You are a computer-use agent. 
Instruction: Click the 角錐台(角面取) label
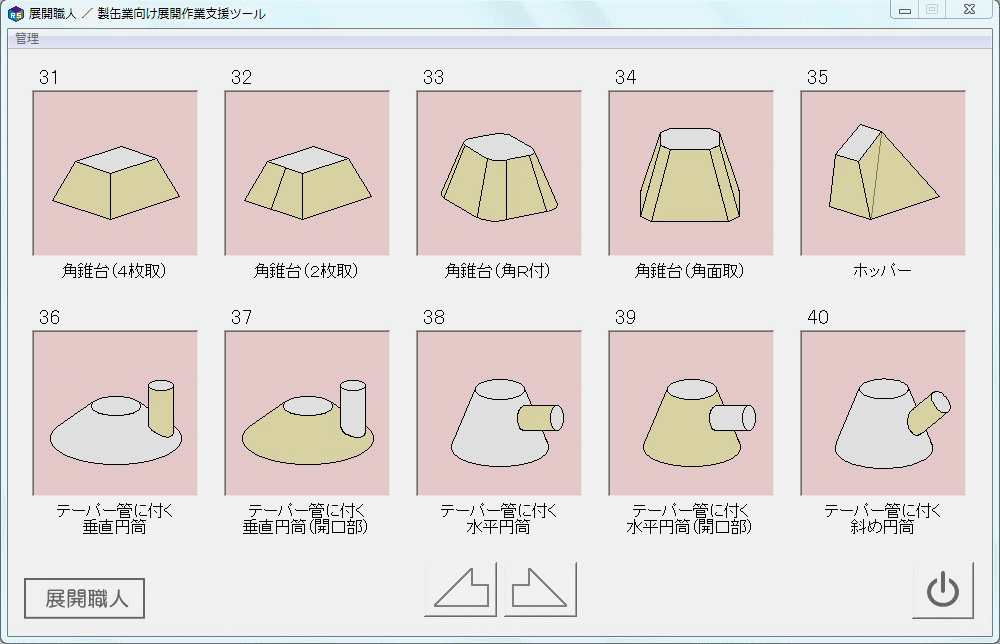coord(689,271)
